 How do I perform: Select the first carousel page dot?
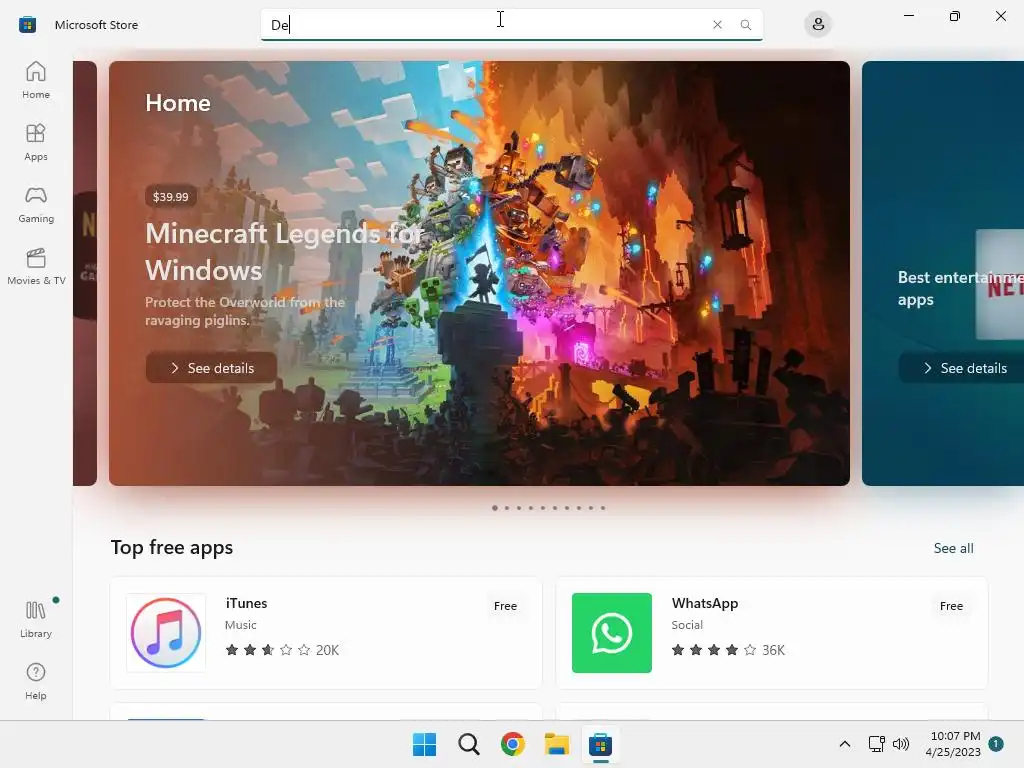tap(494, 507)
